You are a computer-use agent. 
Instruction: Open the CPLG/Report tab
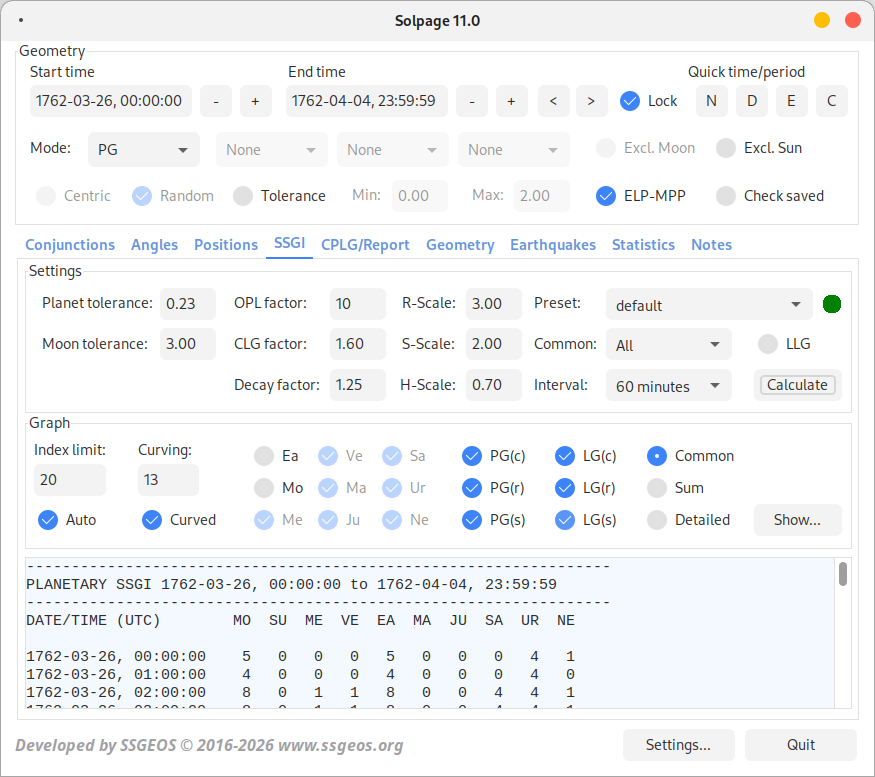pyautogui.click(x=366, y=245)
